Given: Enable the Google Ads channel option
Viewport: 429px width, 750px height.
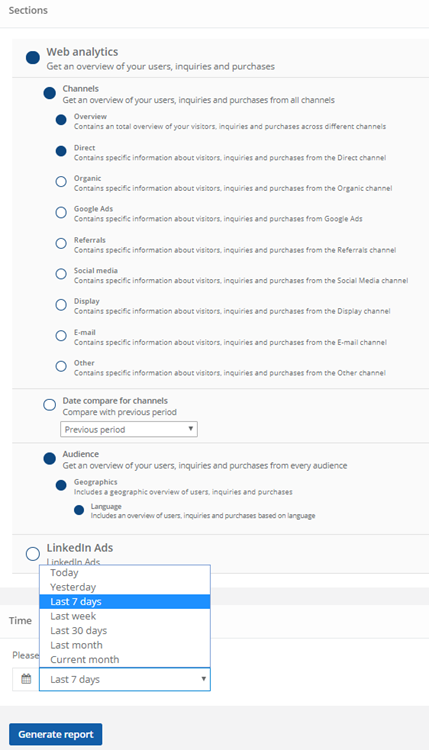Looking at the screenshot, I should pos(61,212).
